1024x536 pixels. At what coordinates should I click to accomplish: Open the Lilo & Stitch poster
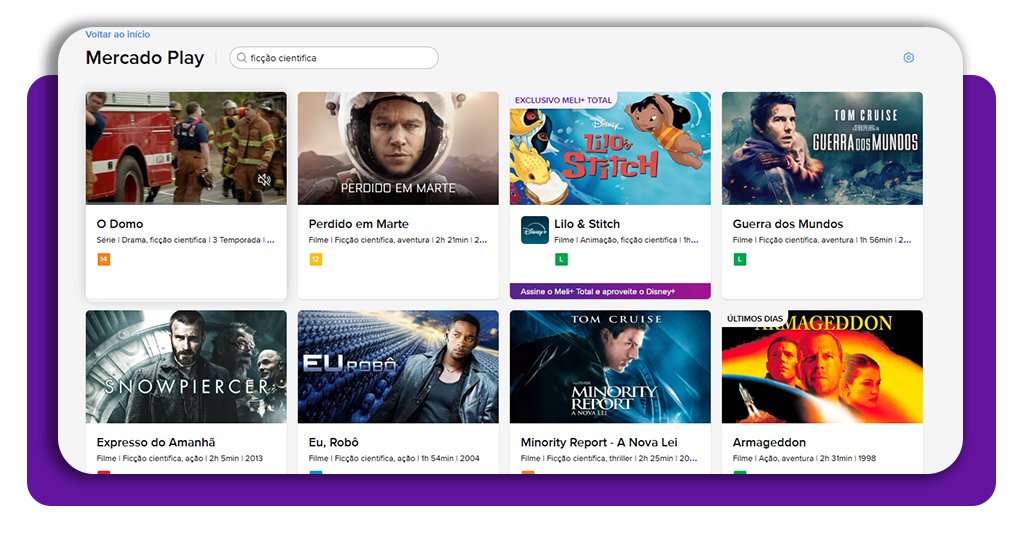[610, 148]
